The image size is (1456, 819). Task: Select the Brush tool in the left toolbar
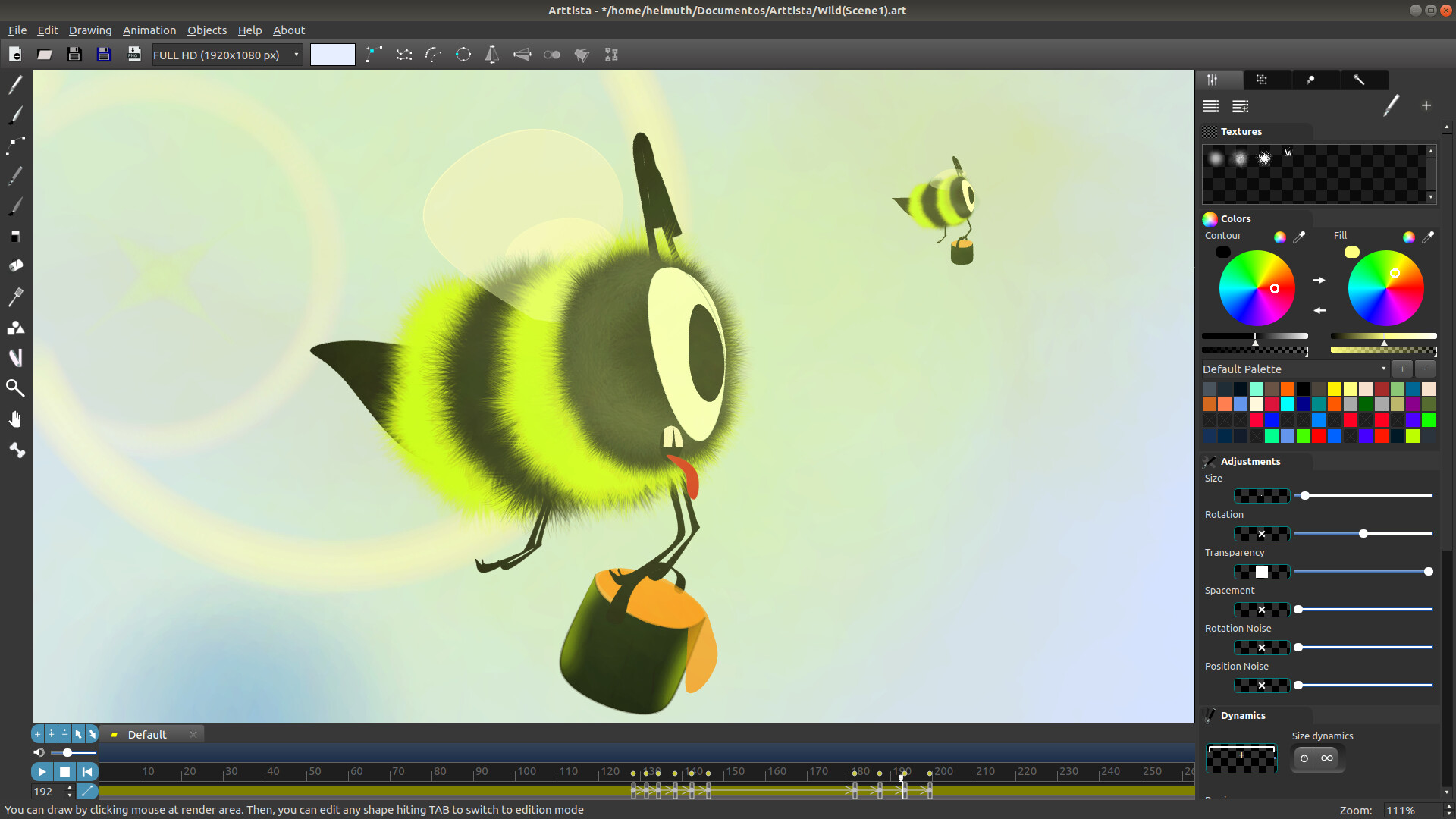pos(15,115)
